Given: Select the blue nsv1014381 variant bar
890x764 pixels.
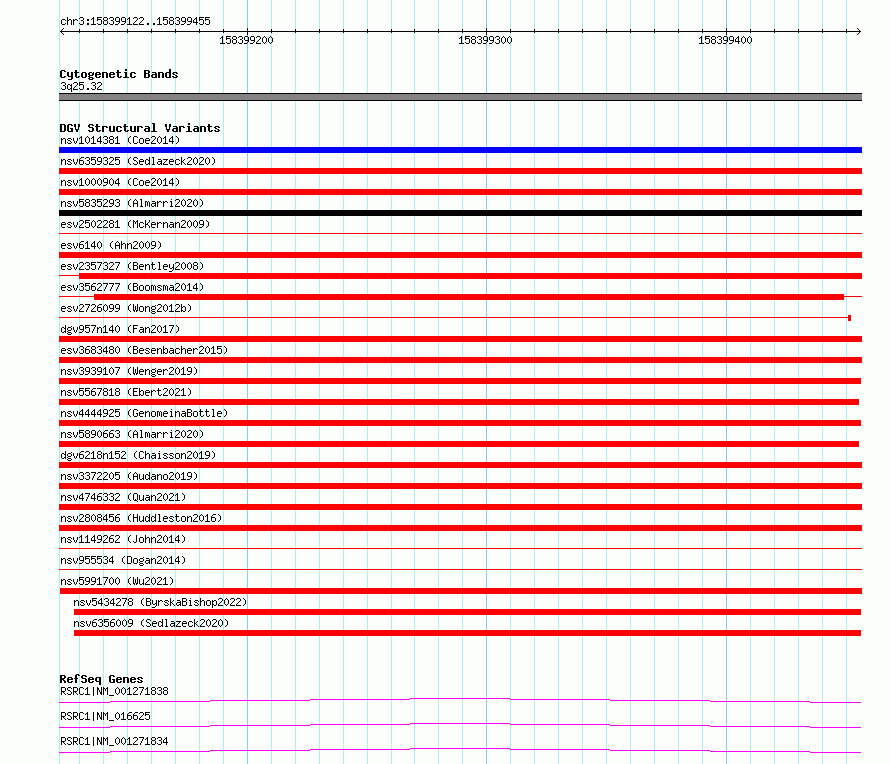Looking at the screenshot, I should point(460,150).
